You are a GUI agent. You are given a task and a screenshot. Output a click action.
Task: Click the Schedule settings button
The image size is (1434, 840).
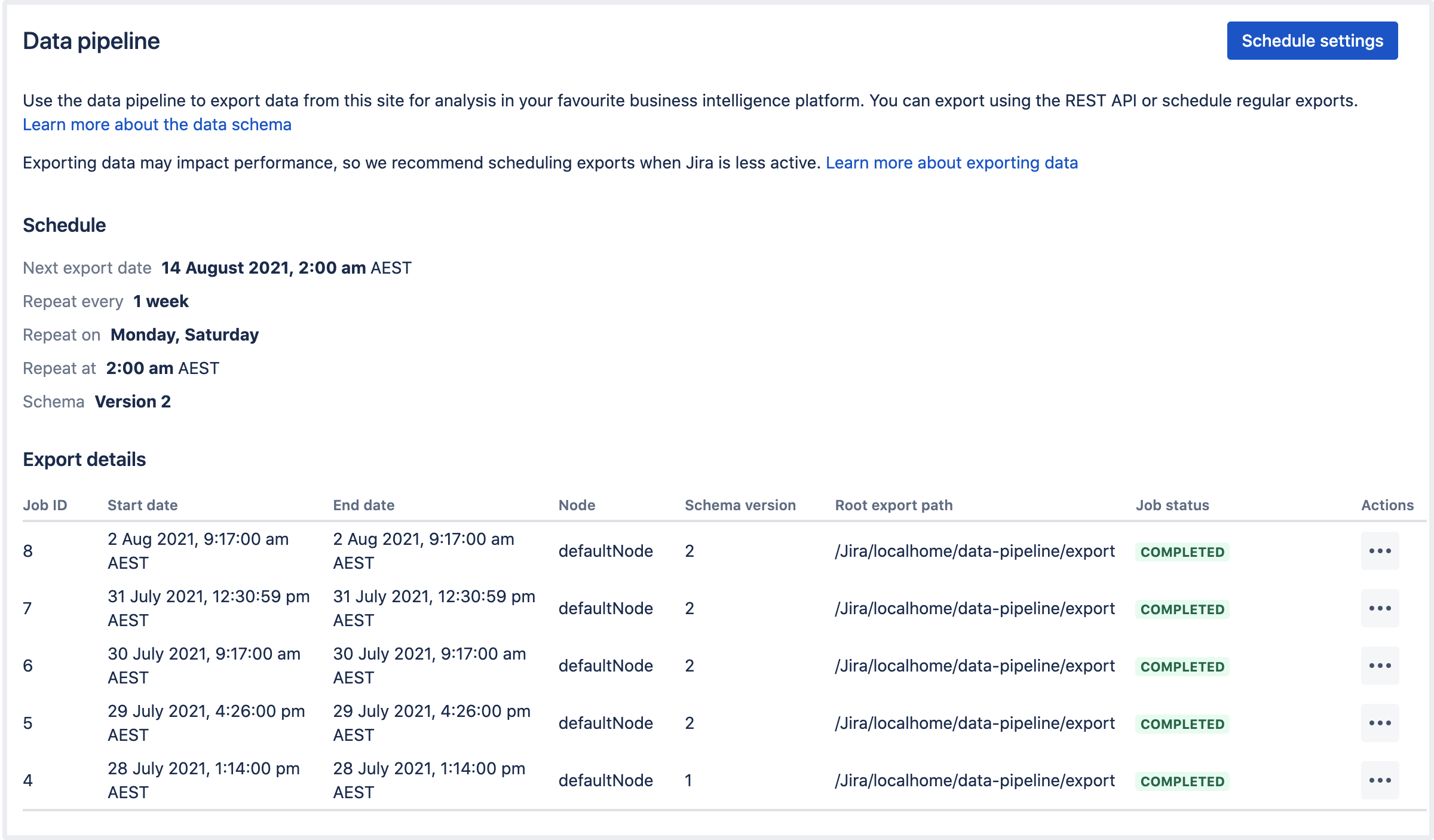click(x=1312, y=41)
